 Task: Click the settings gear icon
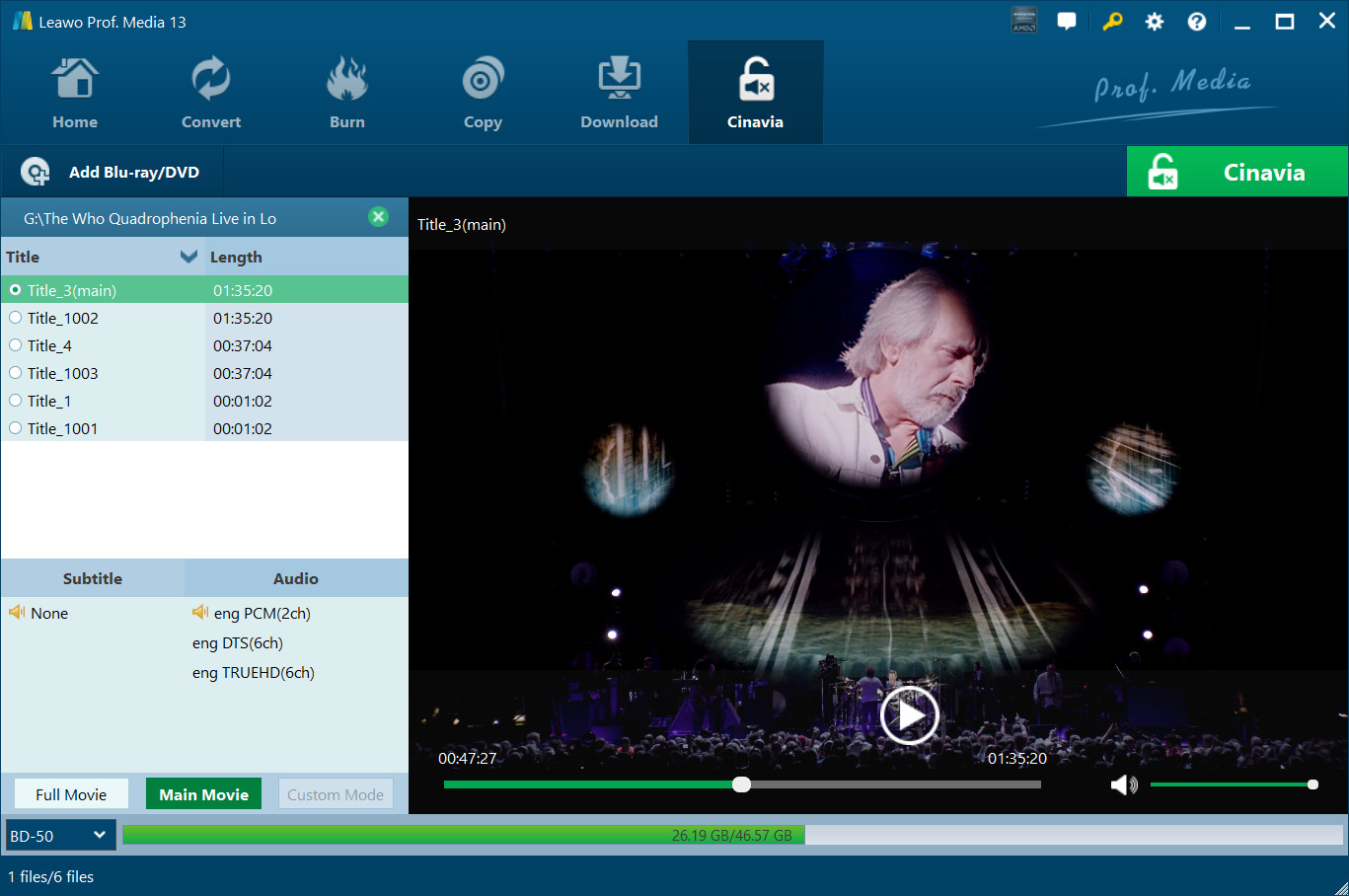point(1154,22)
